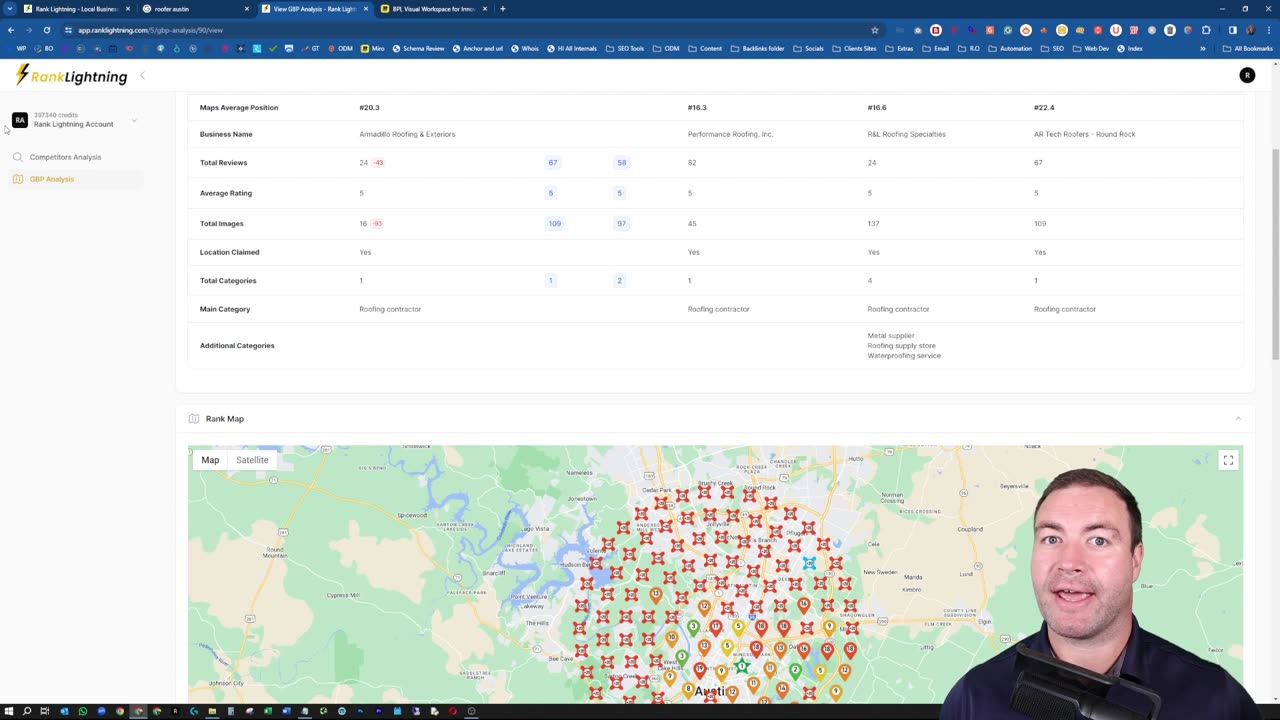Click the blue 109 Total Images badge
This screenshot has width=1280, height=720.
point(554,224)
